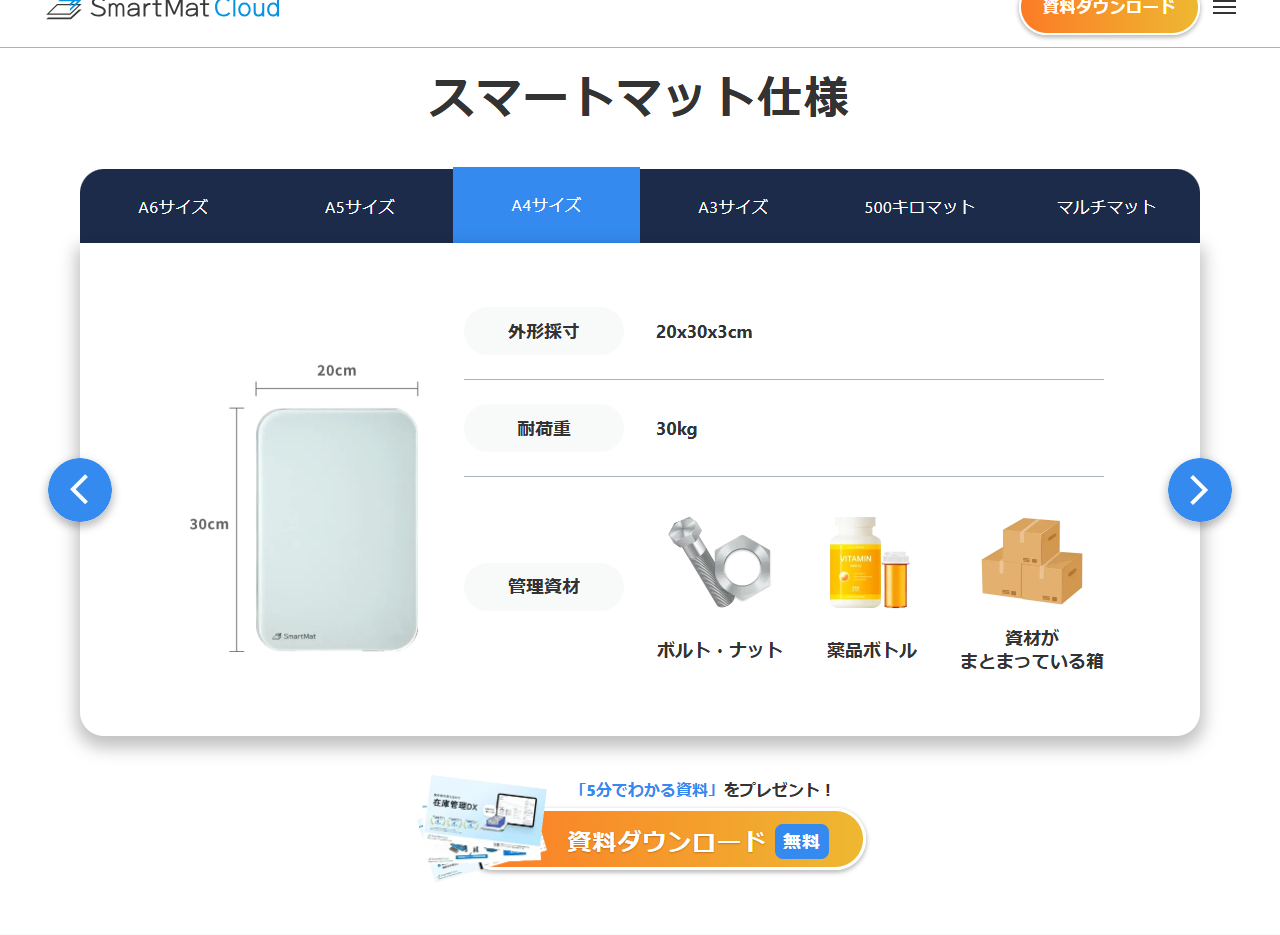Click the 耐荷重 label
This screenshot has height=935, width=1280.
(544, 428)
